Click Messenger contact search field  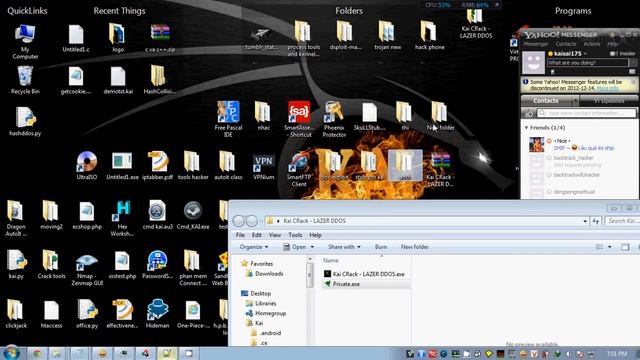587,113
